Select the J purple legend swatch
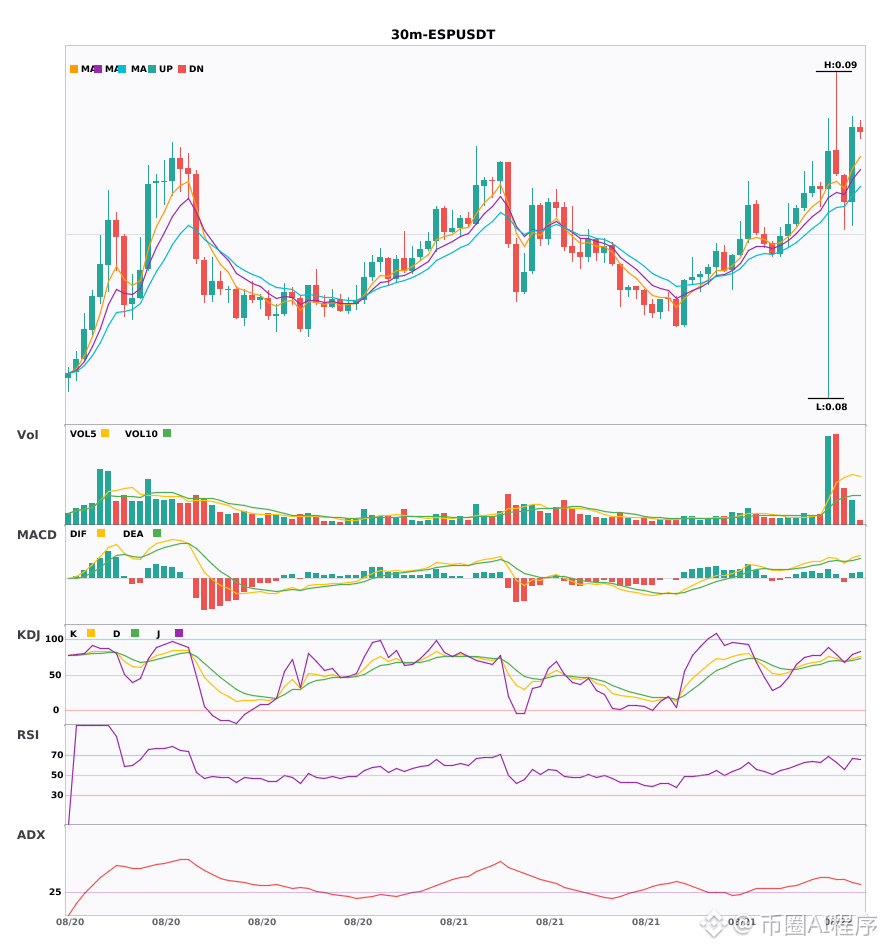 (179, 633)
